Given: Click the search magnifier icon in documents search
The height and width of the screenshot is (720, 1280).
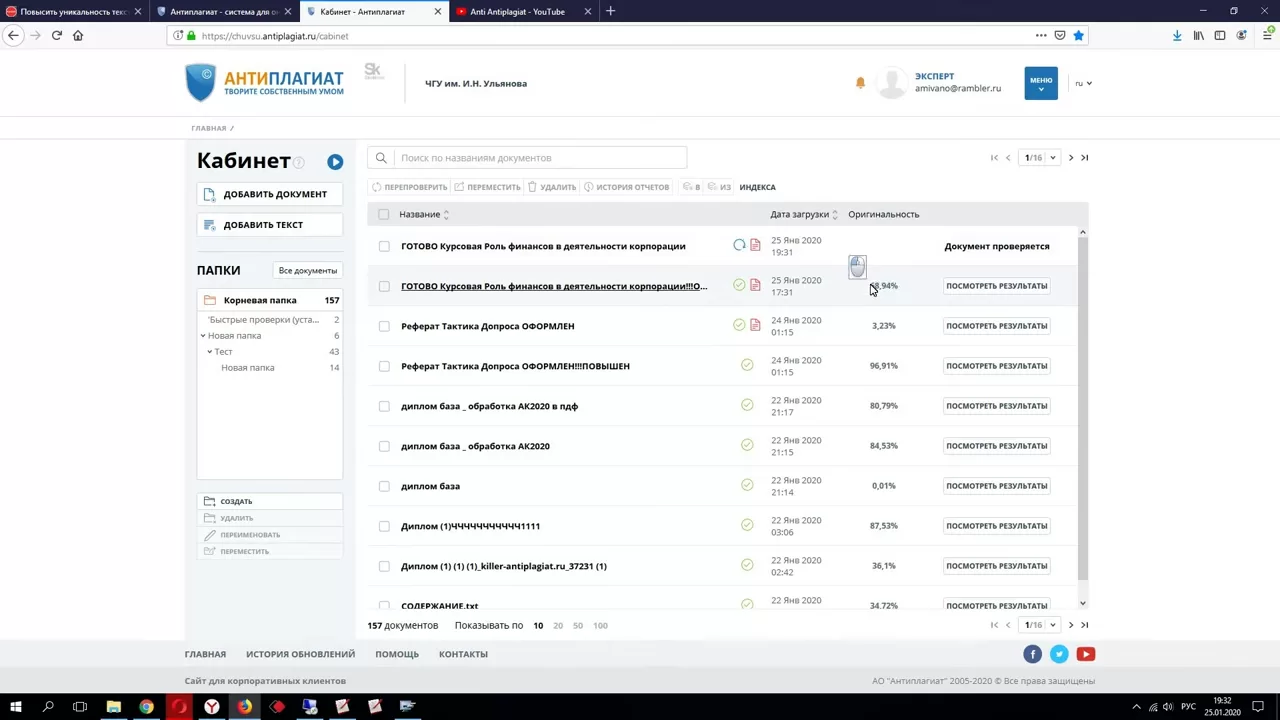Looking at the screenshot, I should click(381, 158).
